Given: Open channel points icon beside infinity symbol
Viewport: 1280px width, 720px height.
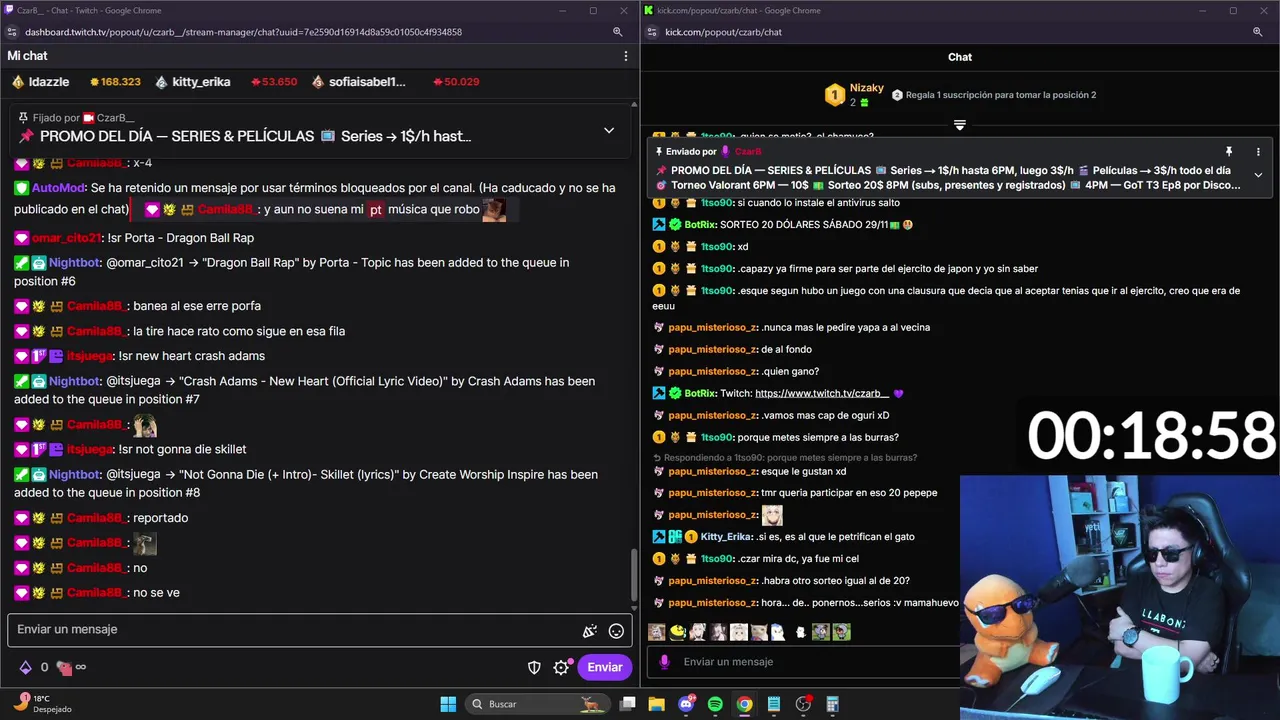Looking at the screenshot, I should point(64,667).
